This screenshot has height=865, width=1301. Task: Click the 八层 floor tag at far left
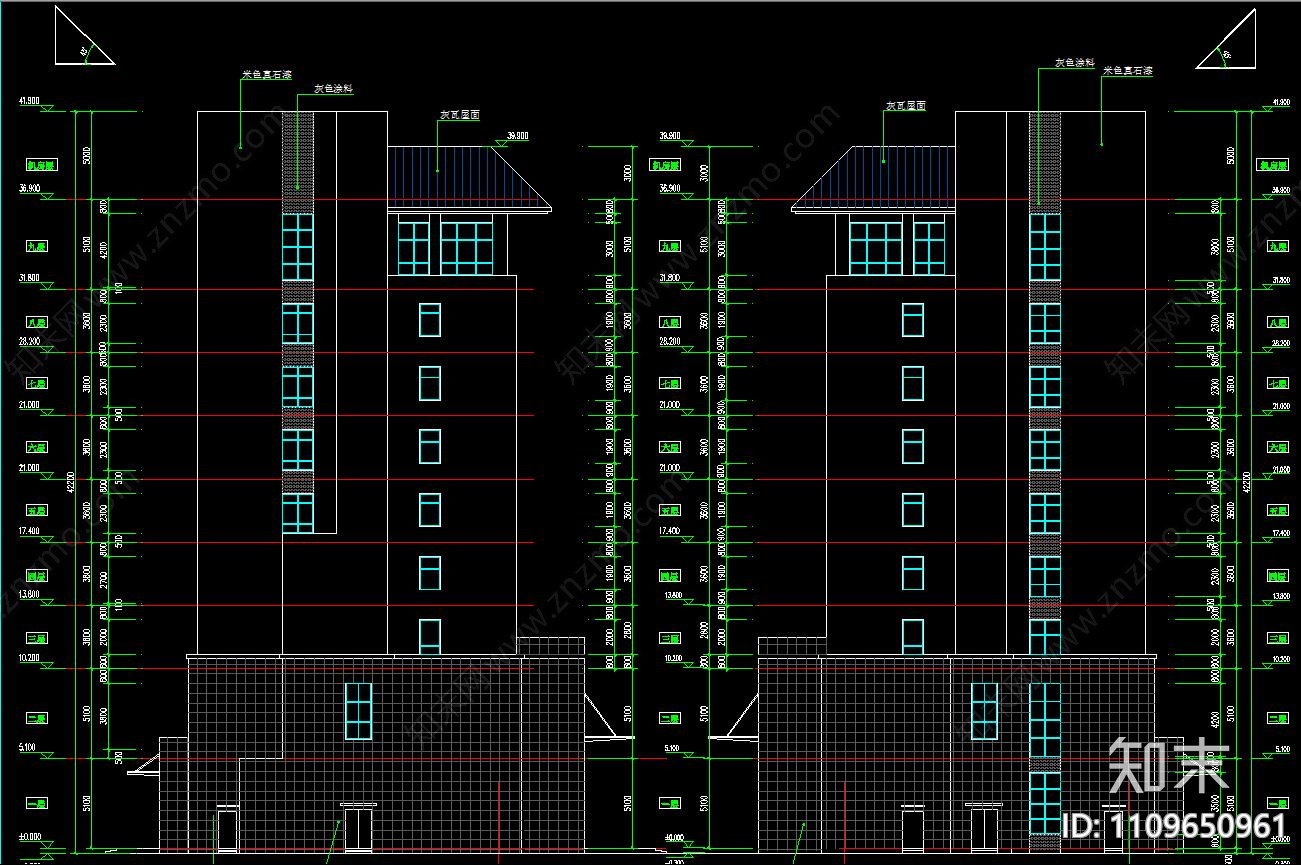tap(37, 323)
